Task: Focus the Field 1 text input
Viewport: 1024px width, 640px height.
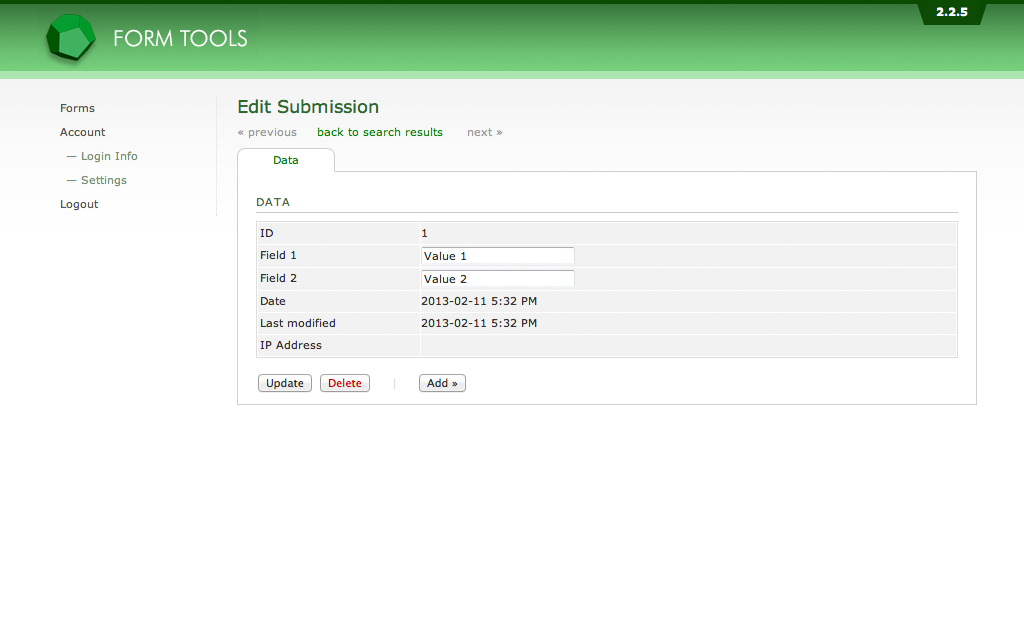Action: (x=498, y=256)
